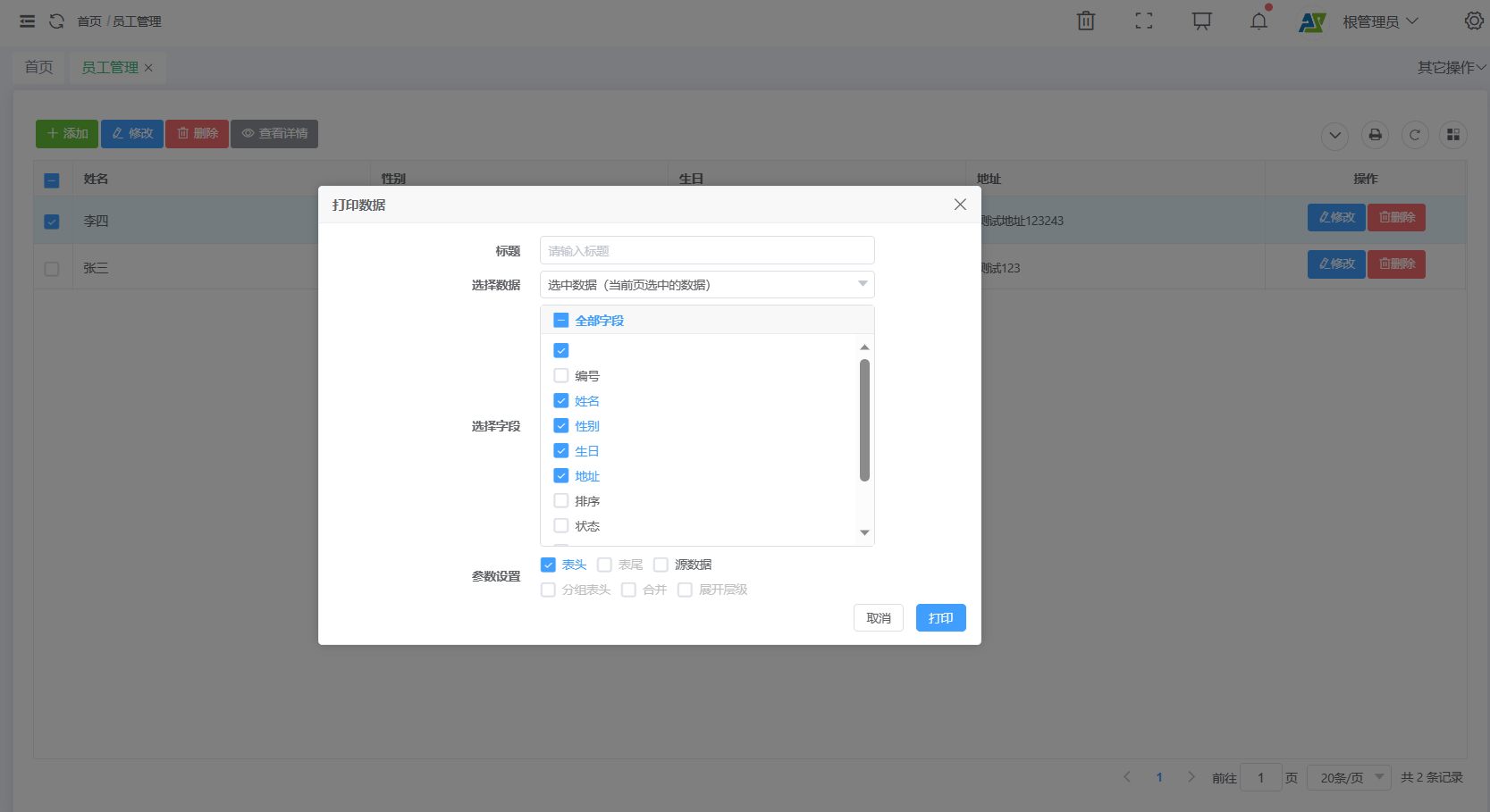This screenshot has width=1490, height=812.
Task: Enable the 源数据 checkbox
Action: point(661,565)
